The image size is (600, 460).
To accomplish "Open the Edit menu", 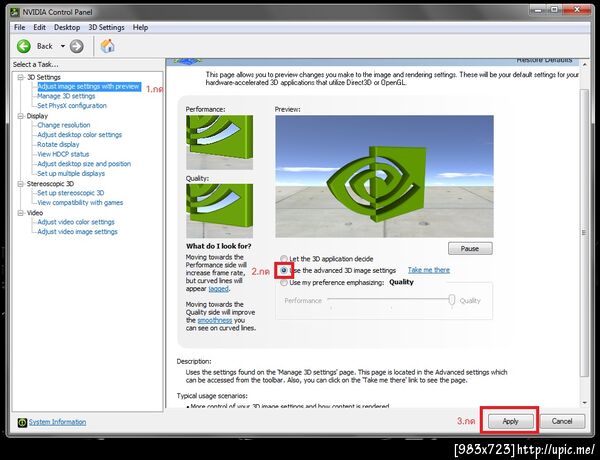I will pyautogui.click(x=39, y=28).
